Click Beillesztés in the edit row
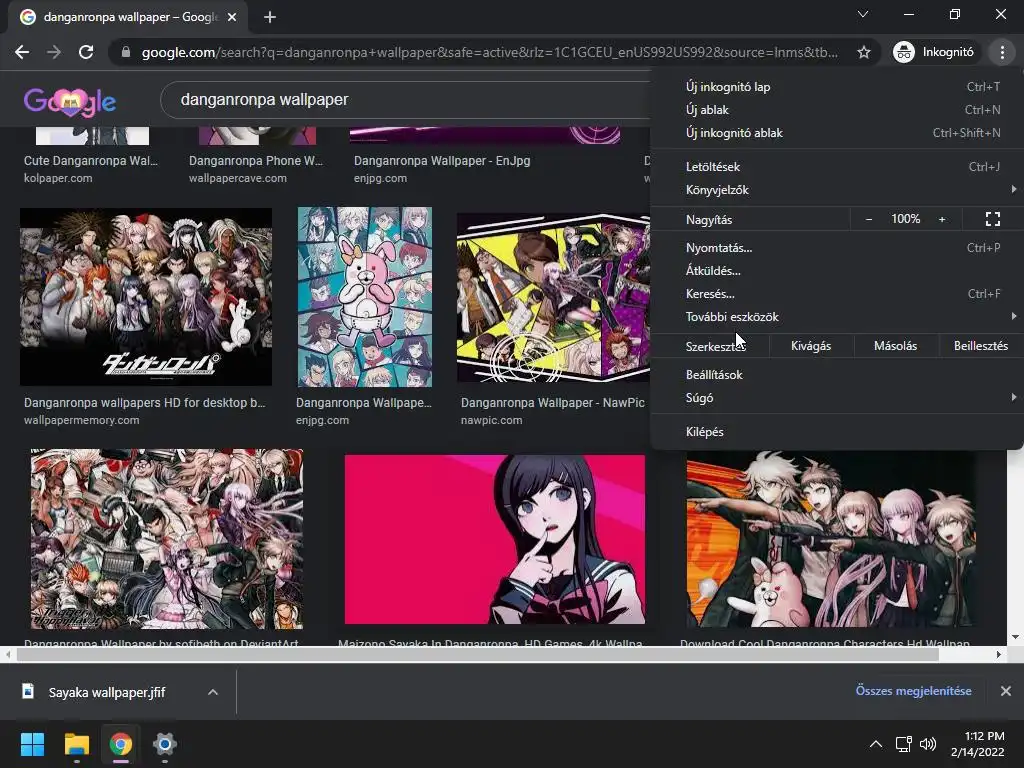 tap(981, 346)
